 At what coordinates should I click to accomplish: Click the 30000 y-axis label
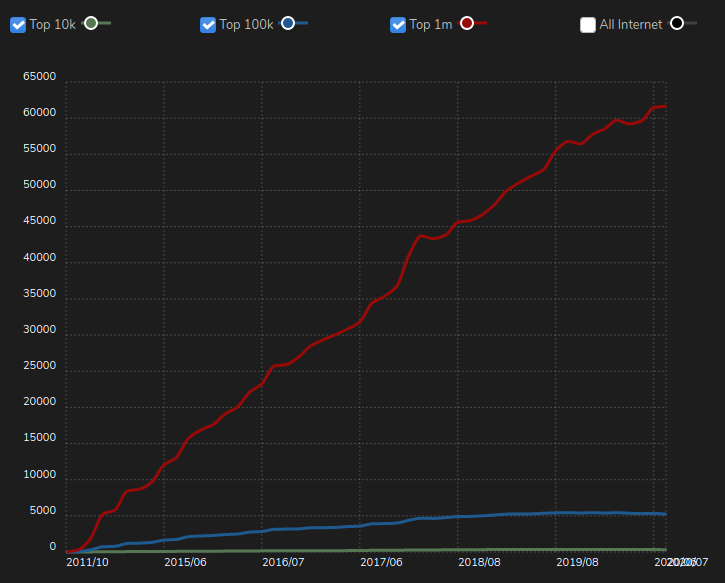(40, 330)
